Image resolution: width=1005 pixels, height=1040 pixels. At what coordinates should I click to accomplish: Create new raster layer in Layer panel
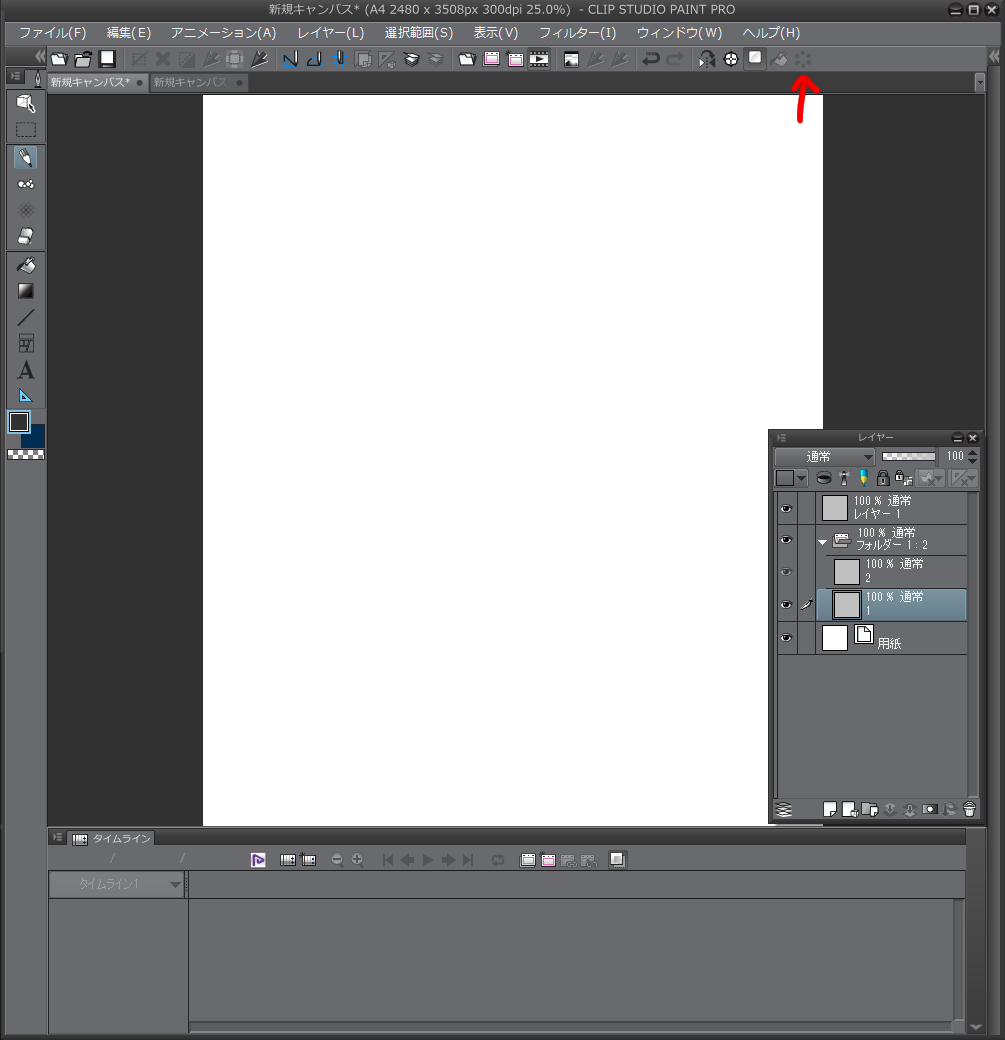pos(829,809)
